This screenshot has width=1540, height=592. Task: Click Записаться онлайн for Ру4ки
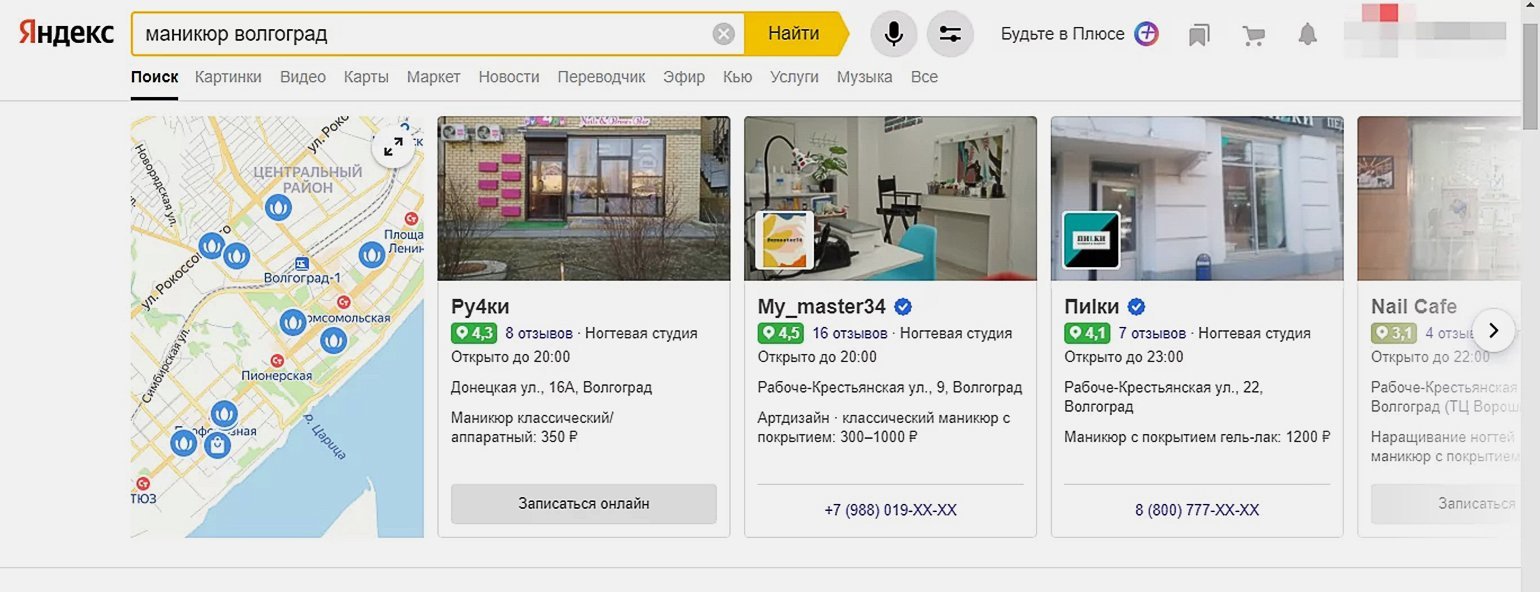[583, 504]
